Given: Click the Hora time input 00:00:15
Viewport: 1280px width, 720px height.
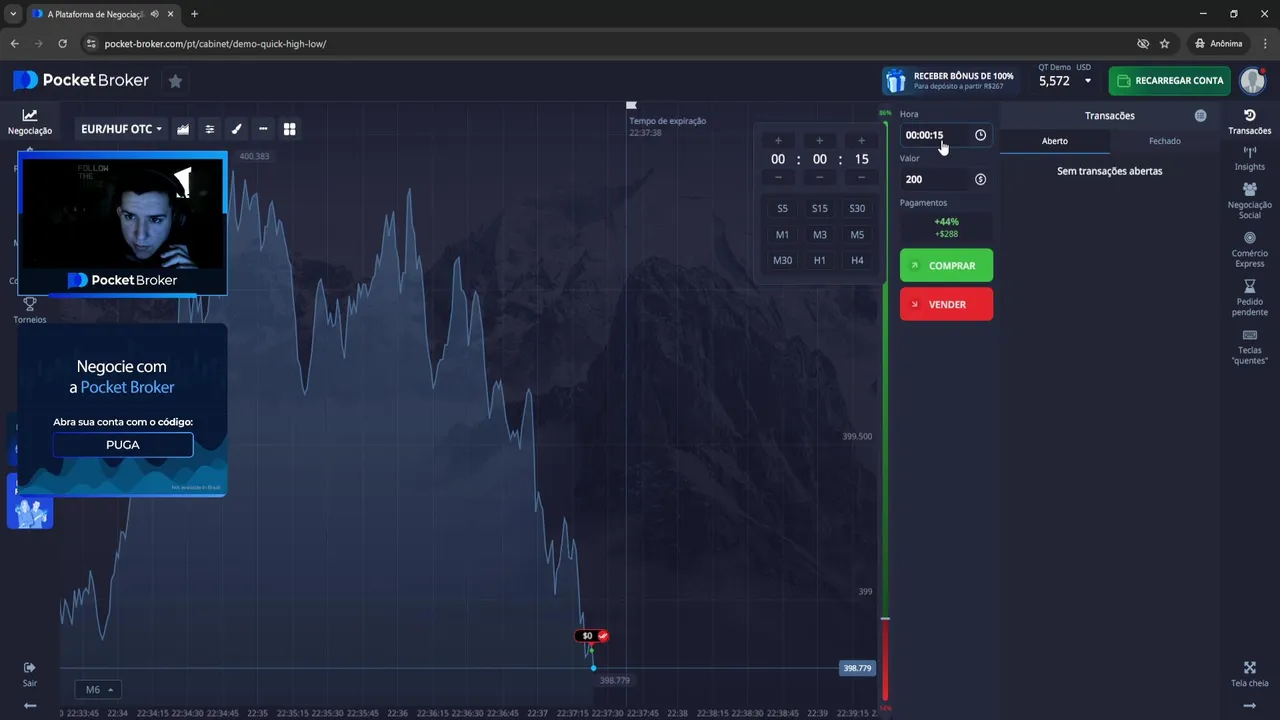Looking at the screenshot, I should 946,135.
